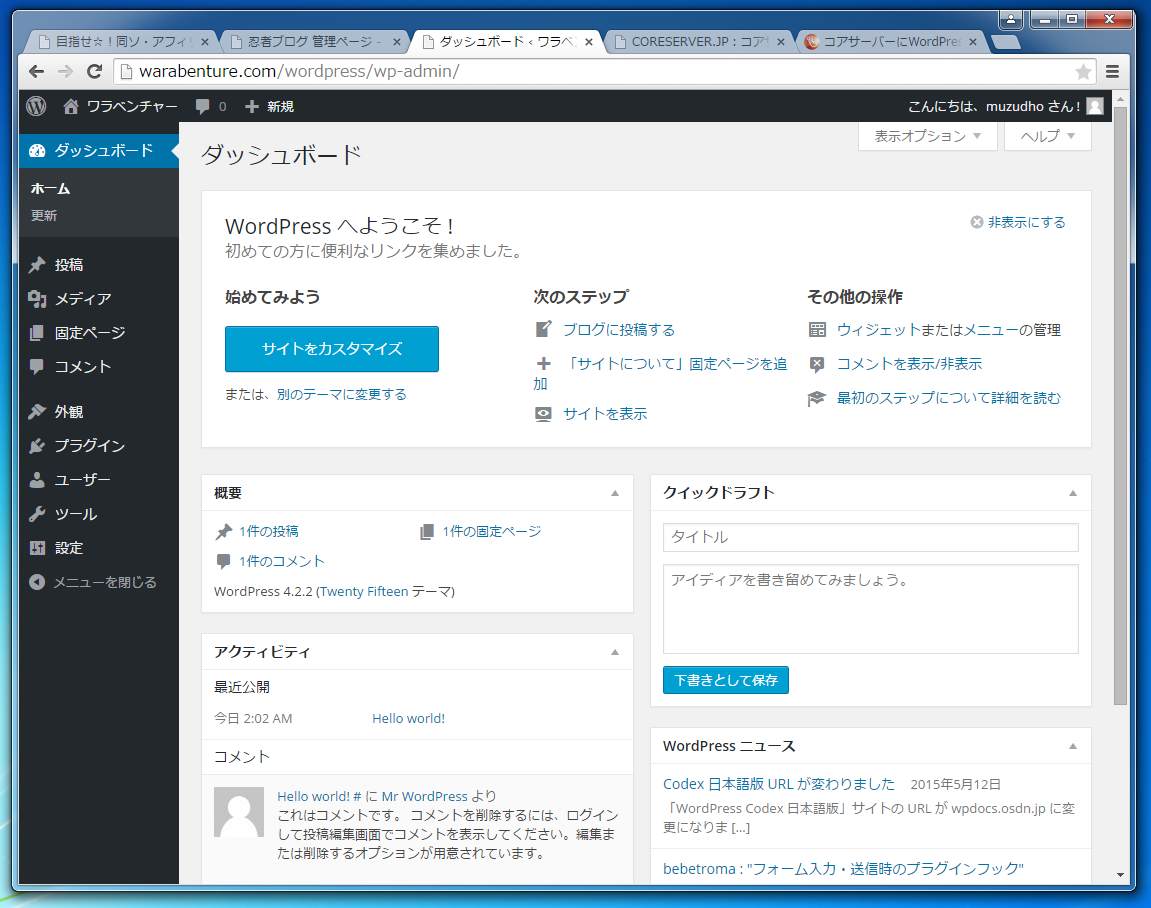The width and height of the screenshot is (1151, 908).
Task: Click 下書きとして保存 button
Action: pyautogui.click(x=726, y=680)
